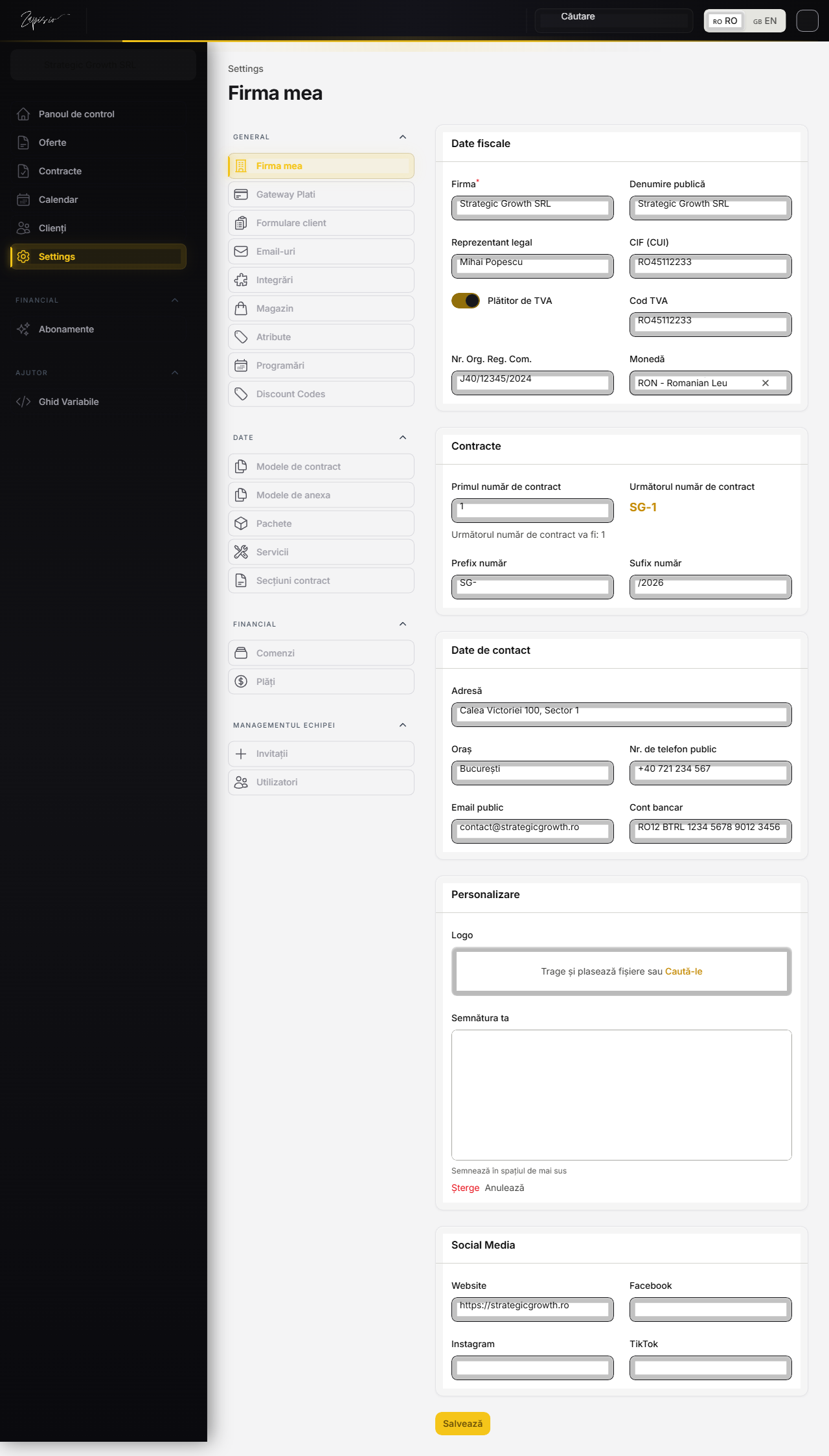The width and height of the screenshot is (829, 1456).
Task: Open Ghid Variabile help item
Action: [x=98, y=402]
